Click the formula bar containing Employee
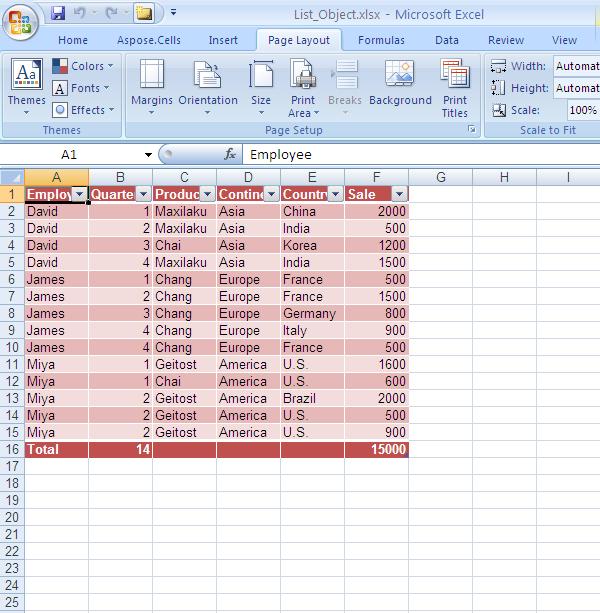The width and height of the screenshot is (600, 613). [421, 155]
